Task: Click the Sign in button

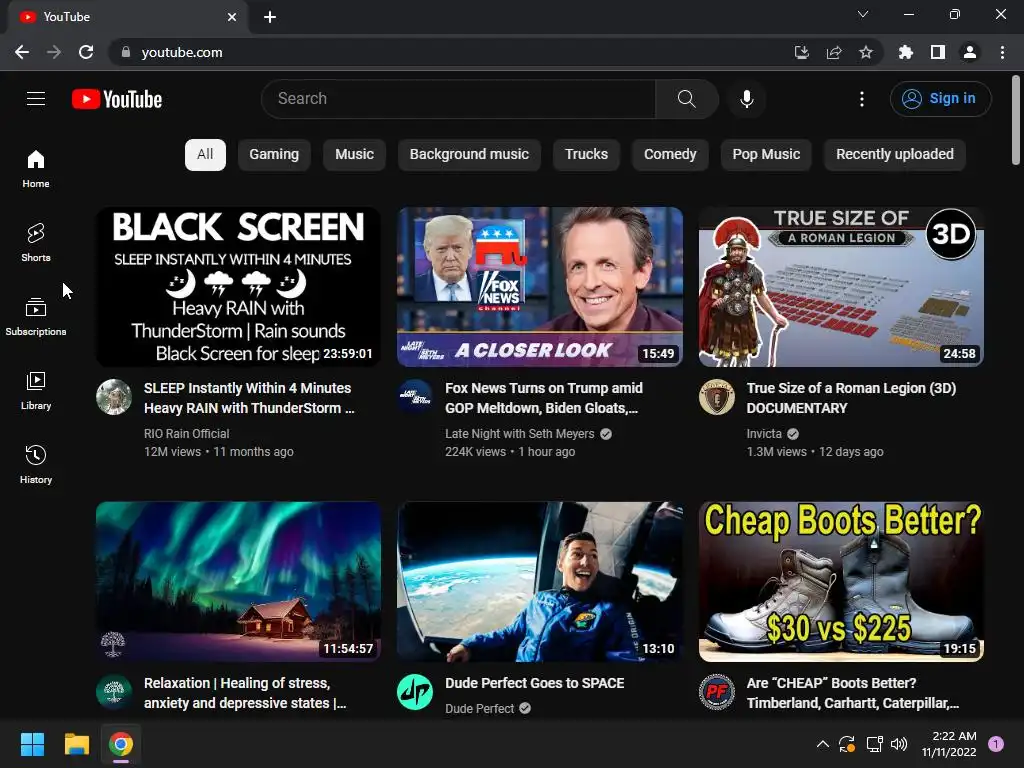Action: (940, 99)
